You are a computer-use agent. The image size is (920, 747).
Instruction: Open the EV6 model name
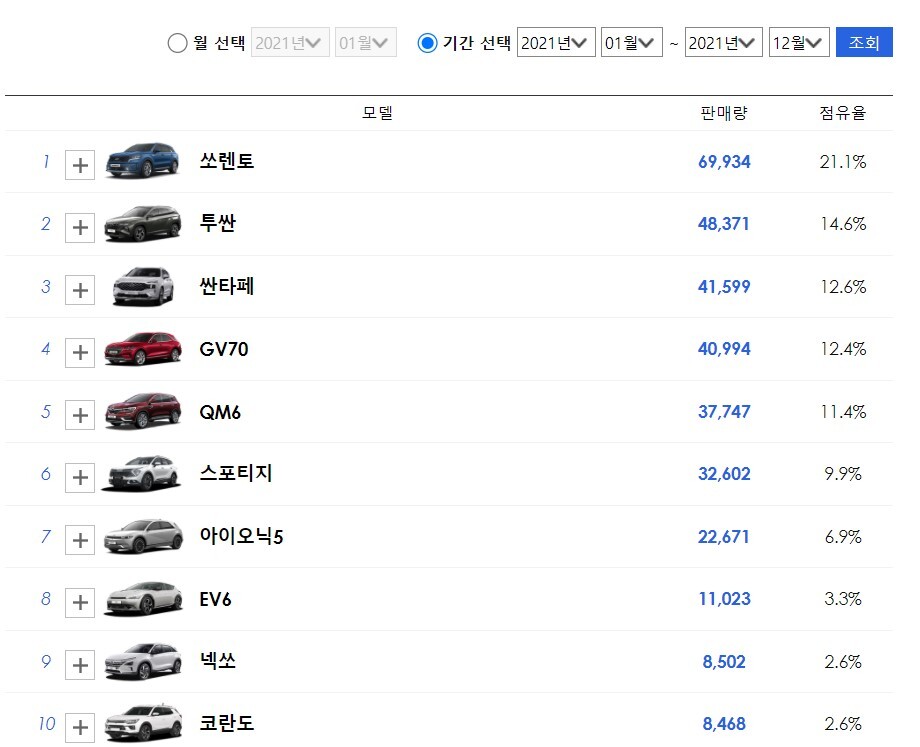[x=215, y=599]
